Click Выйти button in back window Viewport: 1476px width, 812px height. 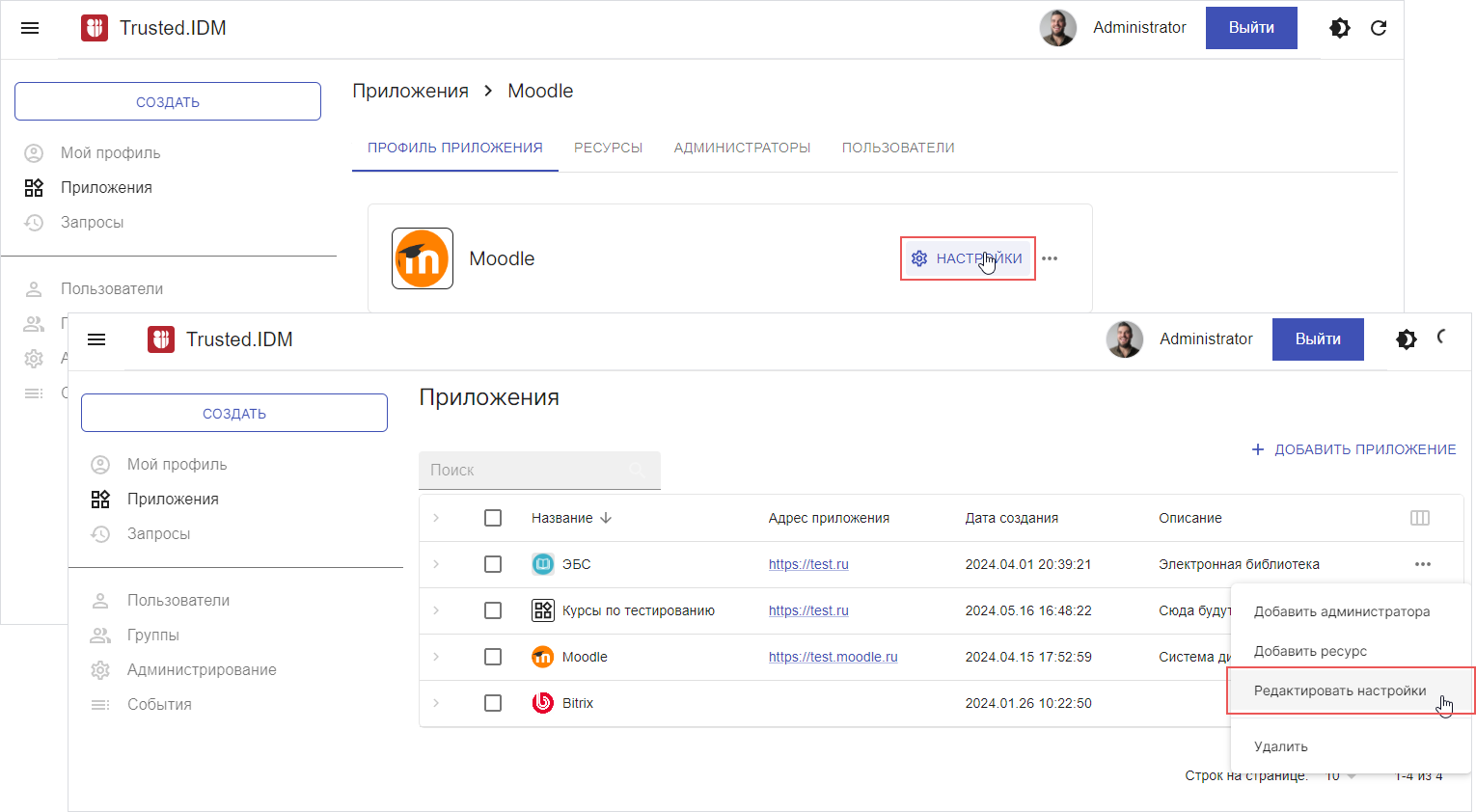click(1251, 28)
